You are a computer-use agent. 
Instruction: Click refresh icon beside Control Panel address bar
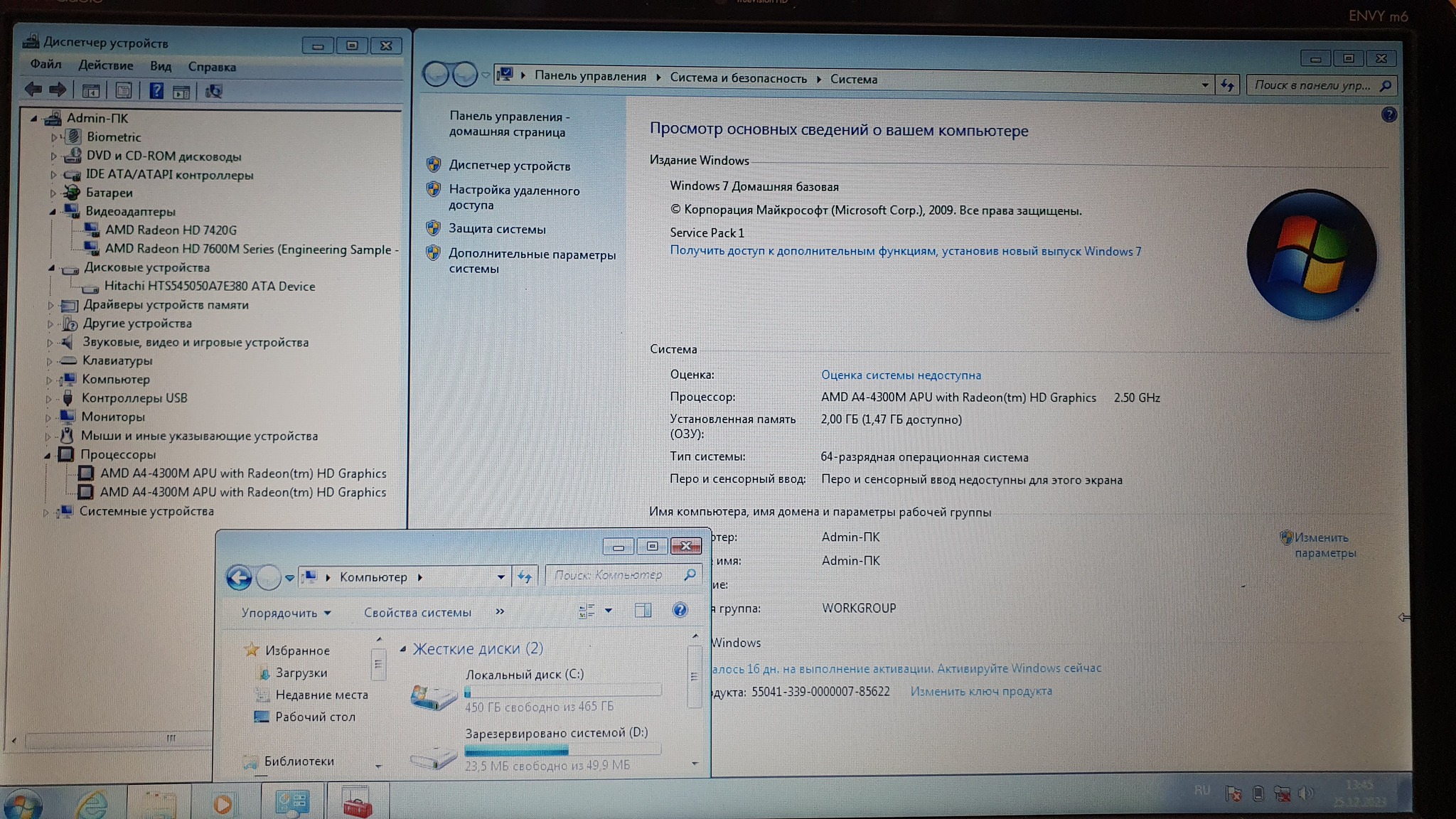[1228, 85]
